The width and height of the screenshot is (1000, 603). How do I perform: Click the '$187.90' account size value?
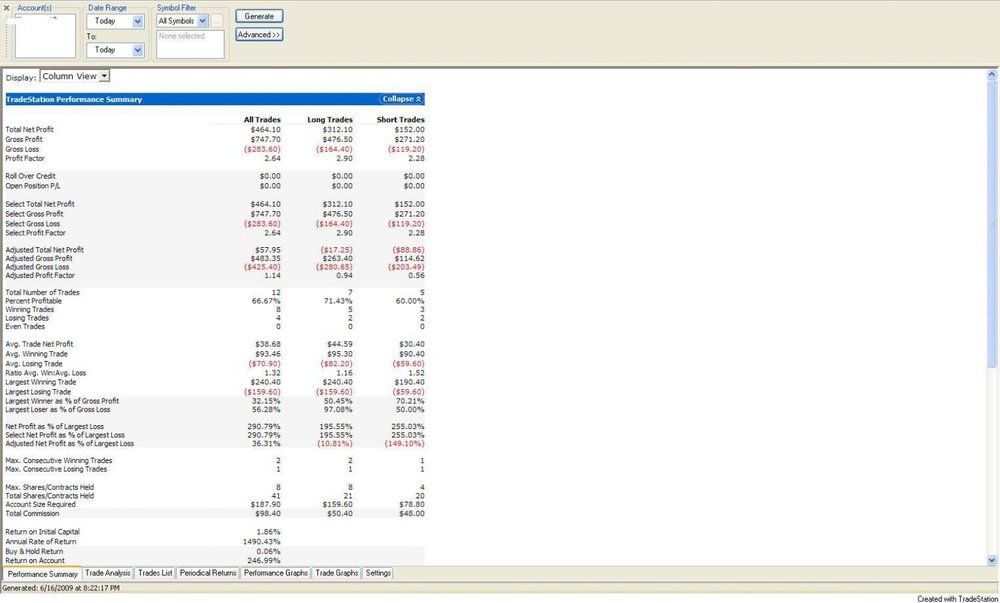click(x=265, y=504)
